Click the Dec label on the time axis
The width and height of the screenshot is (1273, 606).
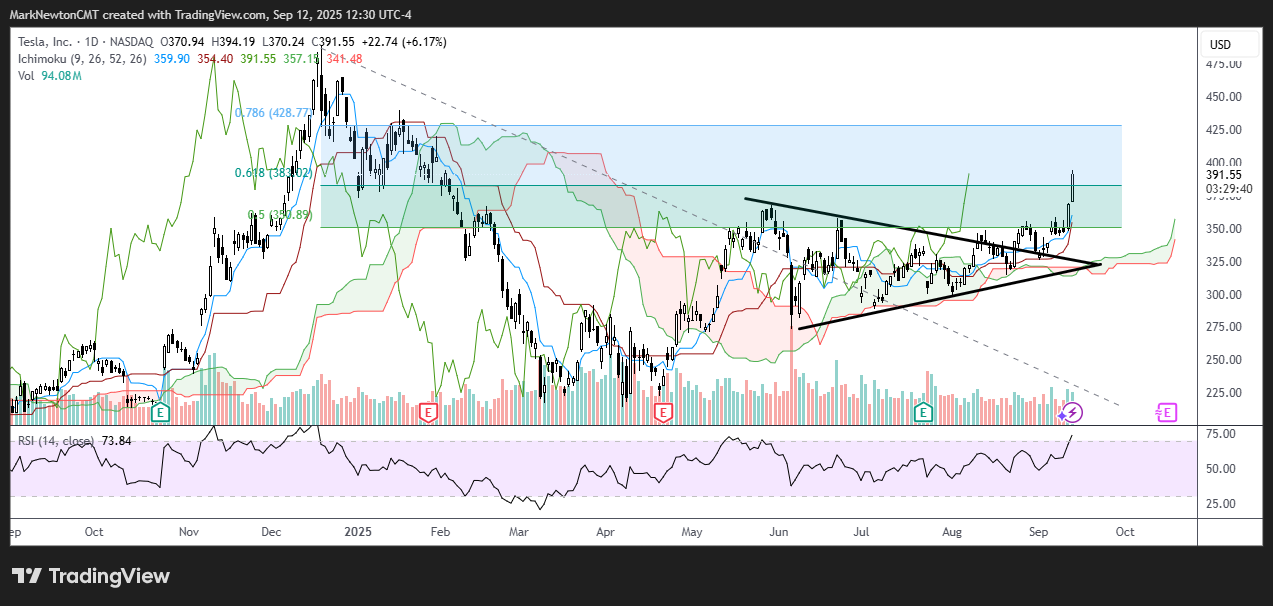[x=271, y=532]
